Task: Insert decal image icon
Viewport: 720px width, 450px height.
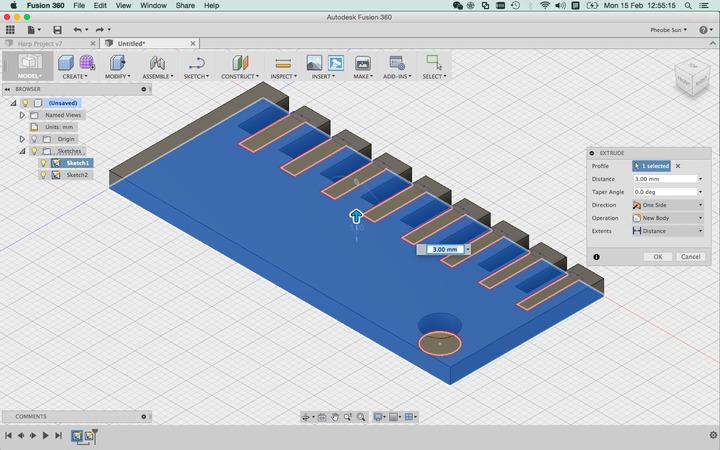Action: click(x=314, y=63)
